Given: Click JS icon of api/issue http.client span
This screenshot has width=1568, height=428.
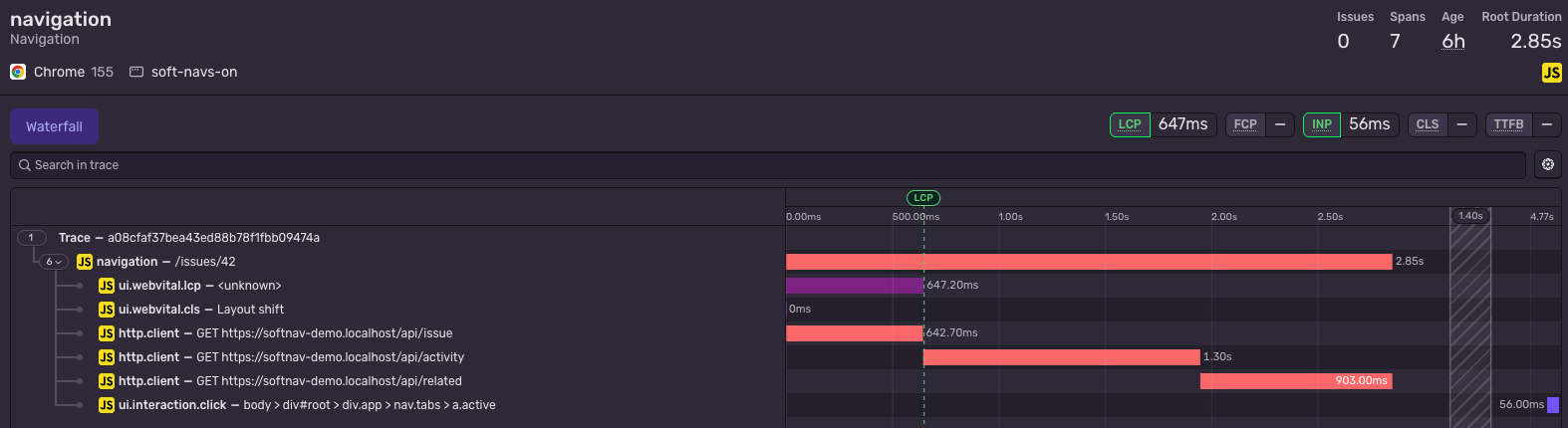Looking at the screenshot, I should pos(107,333).
